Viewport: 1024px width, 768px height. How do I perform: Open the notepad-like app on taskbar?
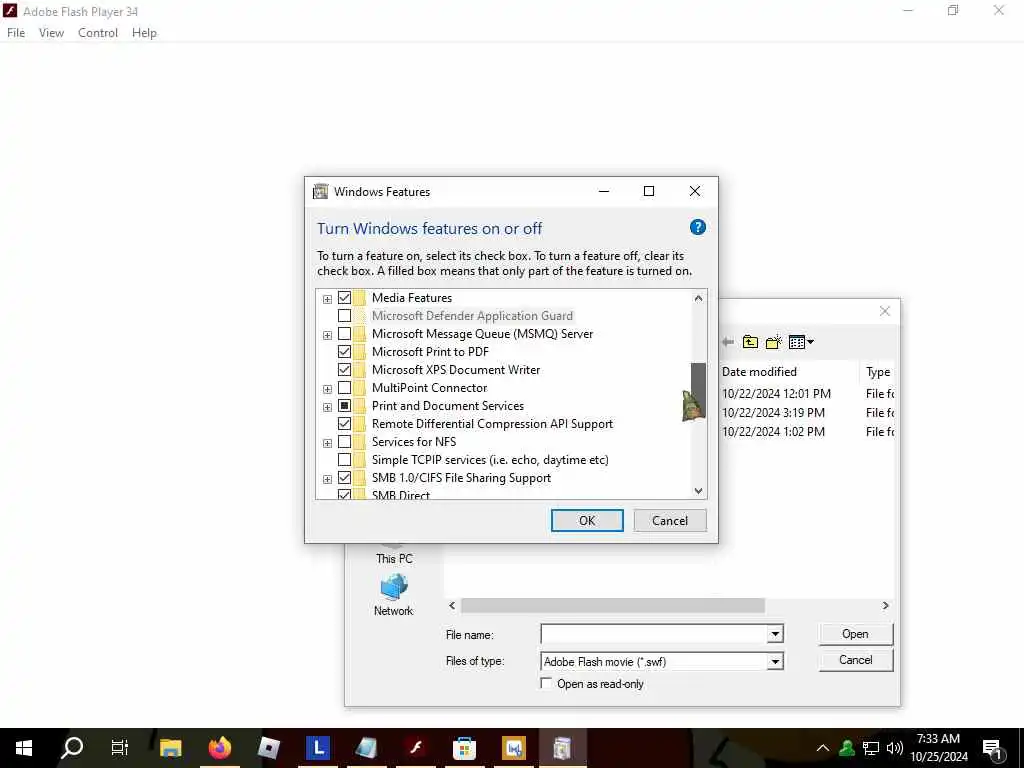[366, 748]
